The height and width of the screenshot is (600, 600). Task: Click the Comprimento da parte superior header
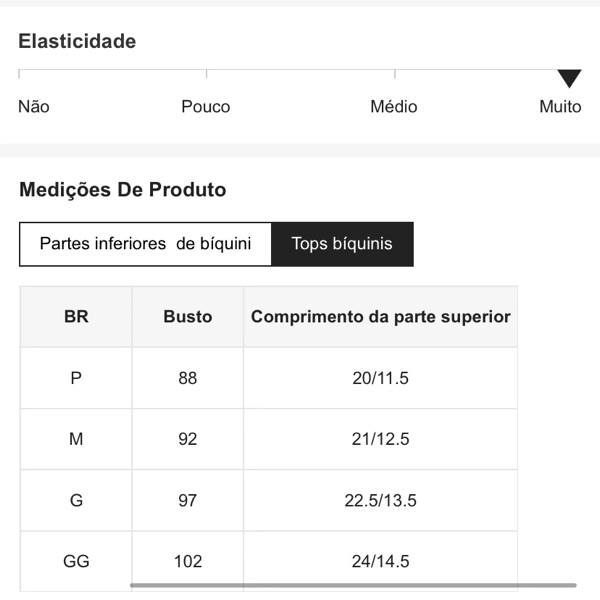pos(381,317)
